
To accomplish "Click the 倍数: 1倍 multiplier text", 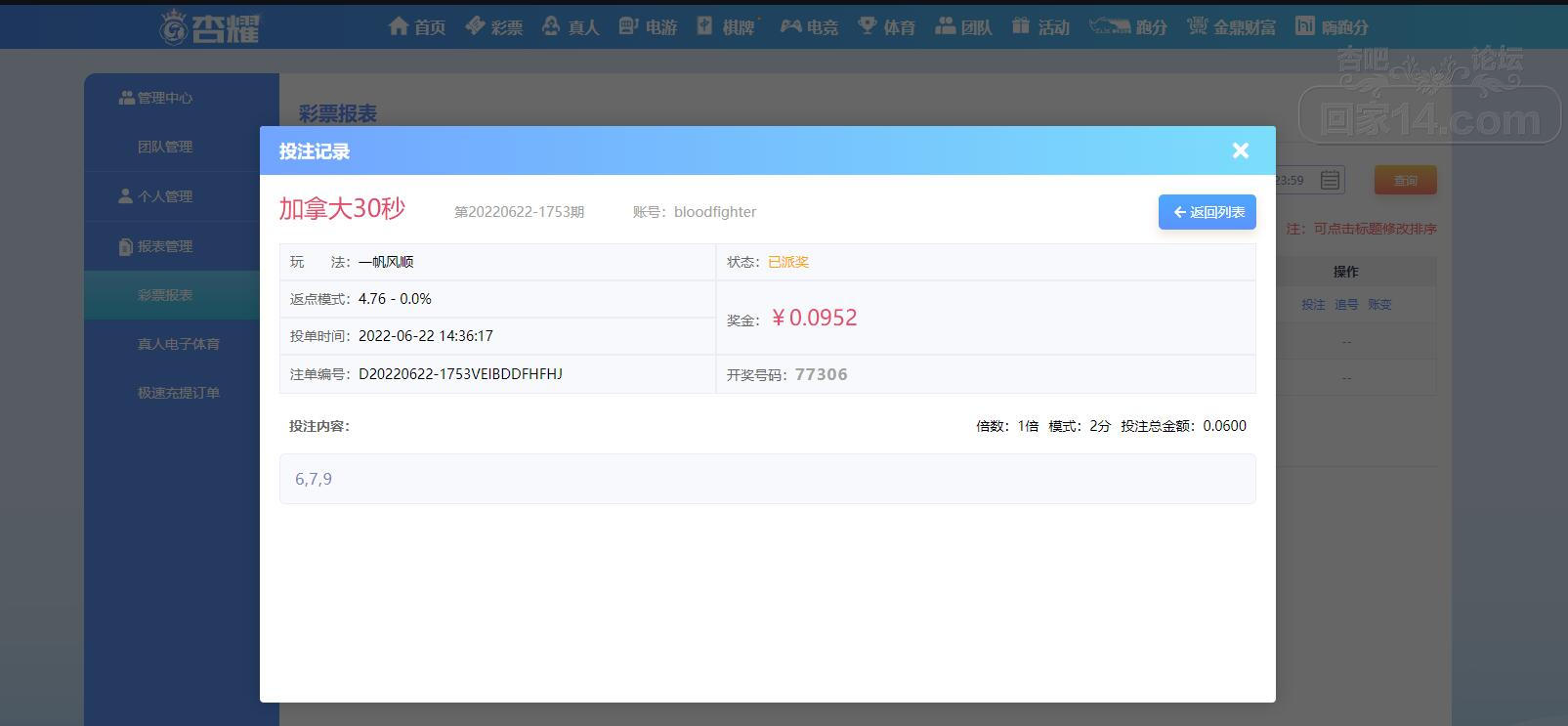I will click(x=1007, y=426).
